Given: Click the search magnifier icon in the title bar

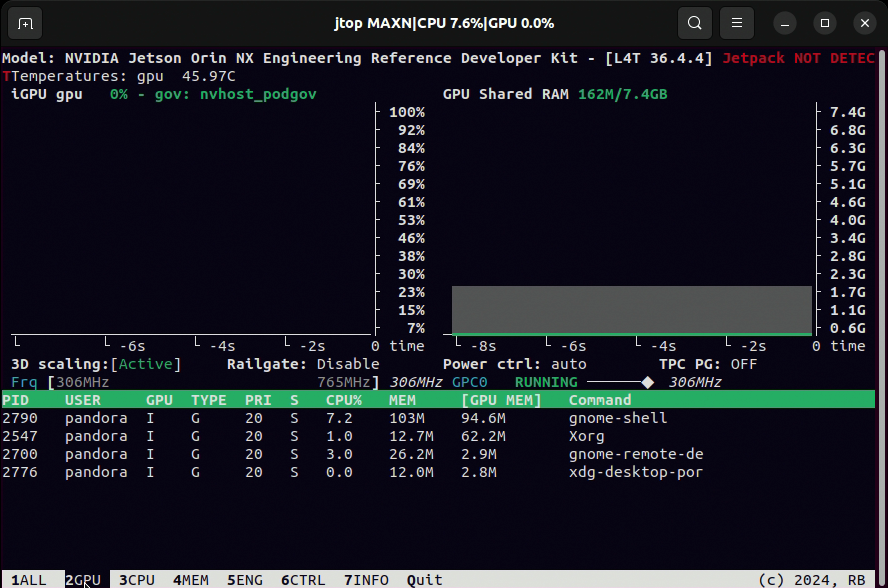Looking at the screenshot, I should 694,22.
